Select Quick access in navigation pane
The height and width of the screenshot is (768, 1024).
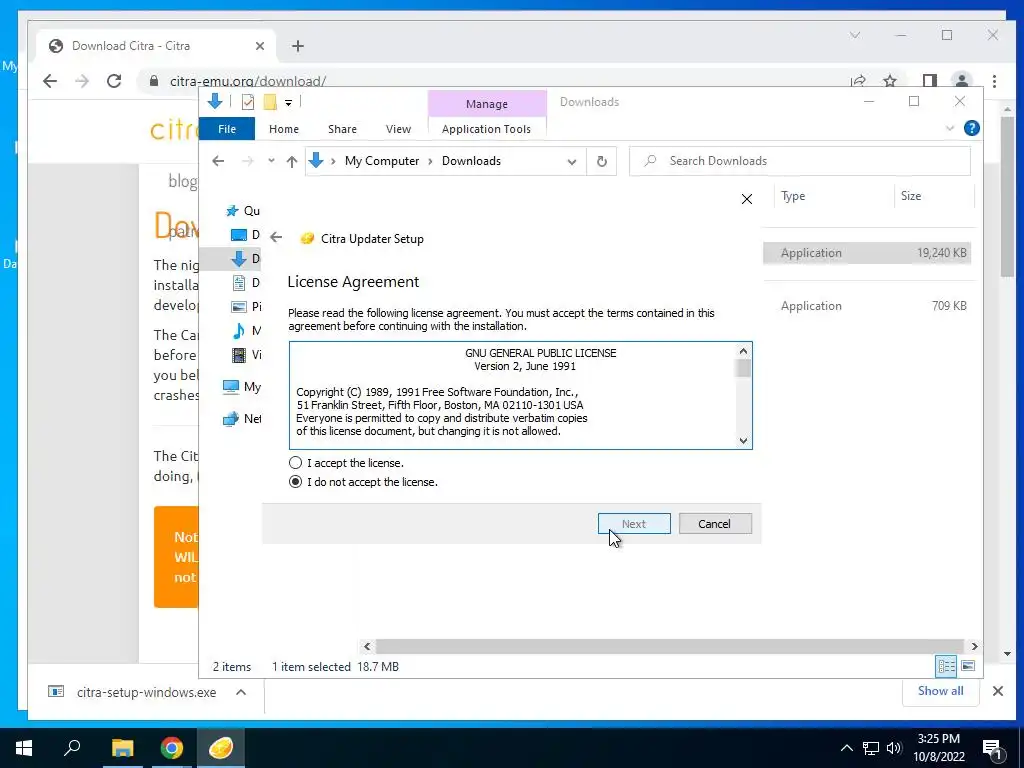[242, 211]
